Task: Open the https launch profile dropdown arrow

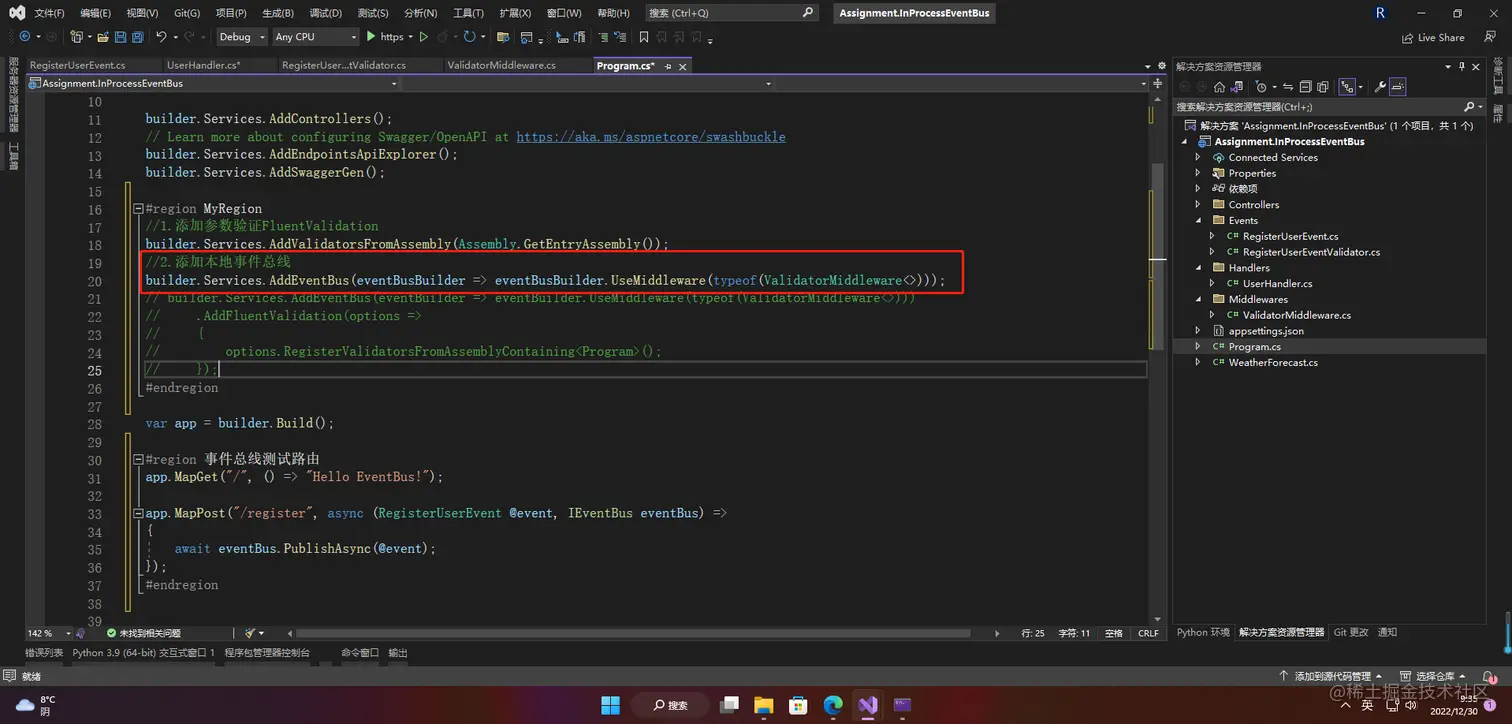Action: tap(410, 37)
